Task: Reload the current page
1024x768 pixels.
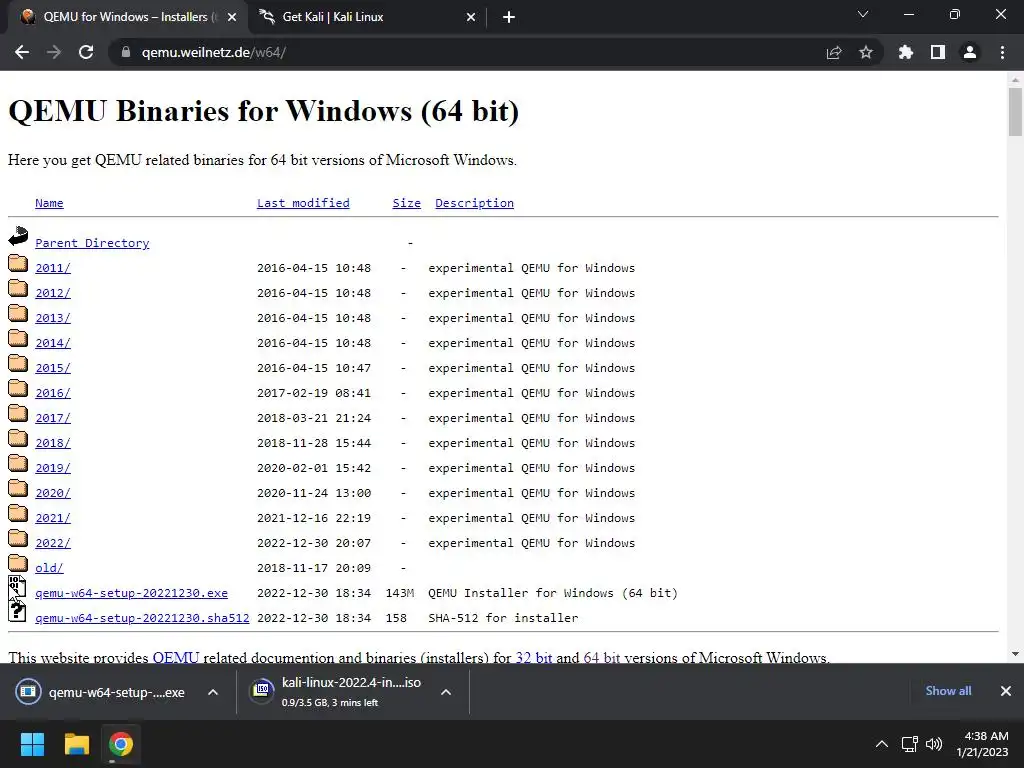Action: [86, 52]
